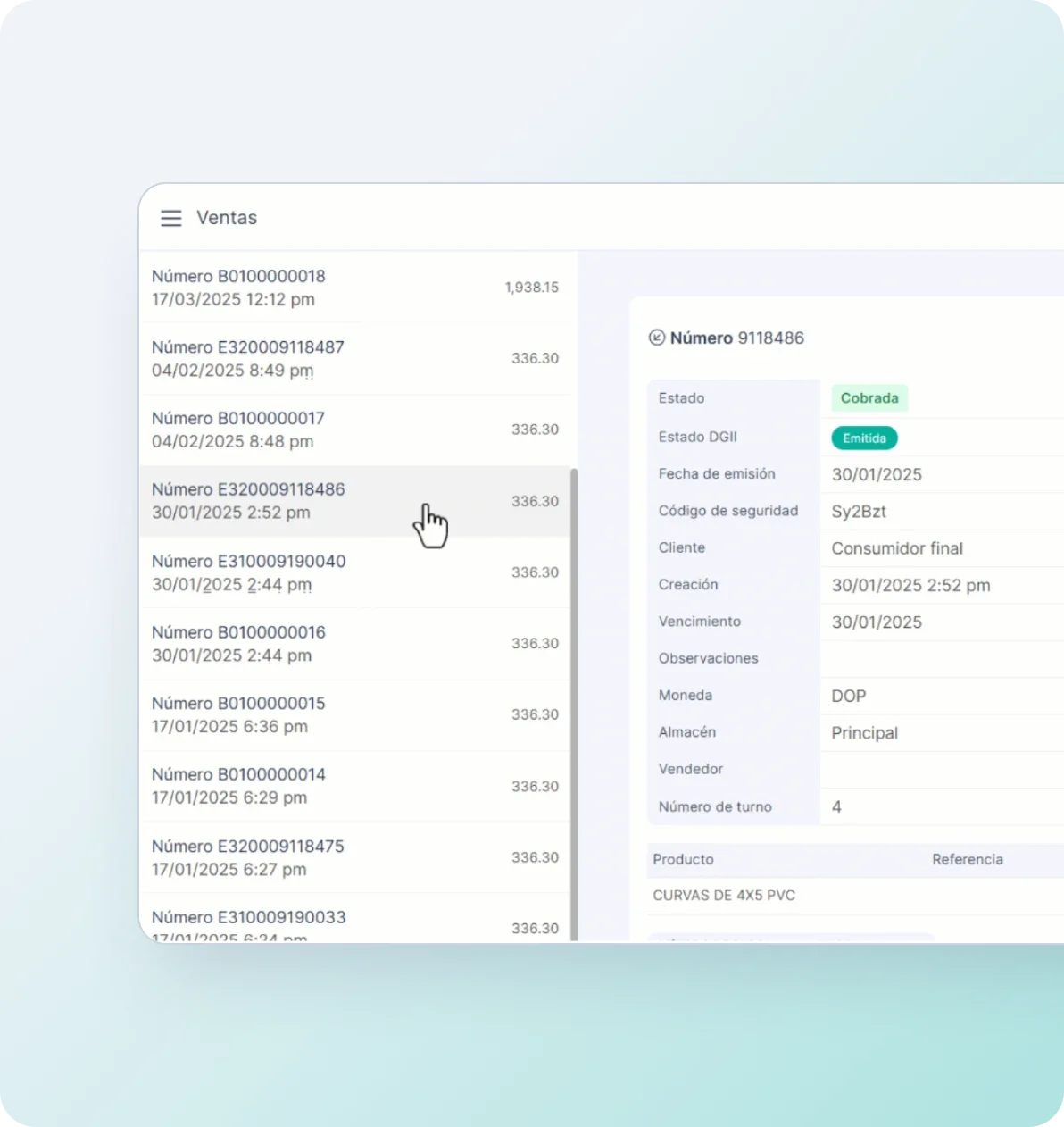Select sale Número B0100000016
Viewport: 1064px width, 1127px height.
pyautogui.click(x=354, y=644)
